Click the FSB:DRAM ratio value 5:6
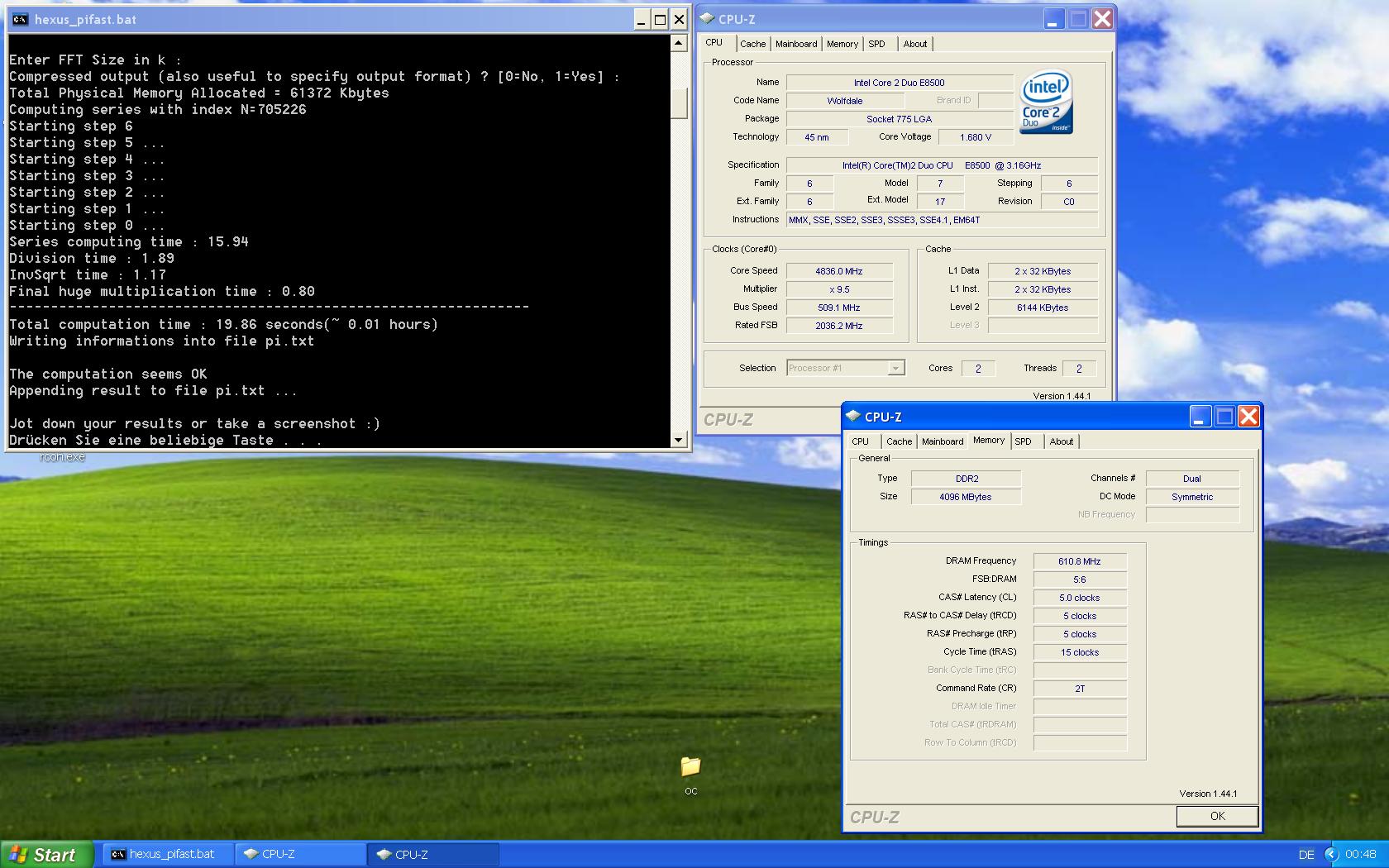Image resolution: width=1389 pixels, height=868 pixels. 1080,579
